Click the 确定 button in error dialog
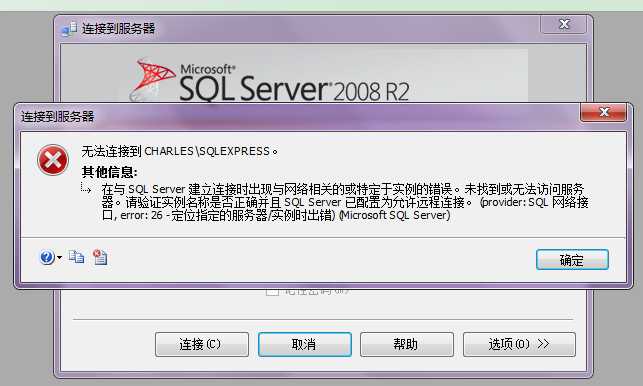Image resolution: width=643 pixels, height=386 pixels. click(x=572, y=260)
